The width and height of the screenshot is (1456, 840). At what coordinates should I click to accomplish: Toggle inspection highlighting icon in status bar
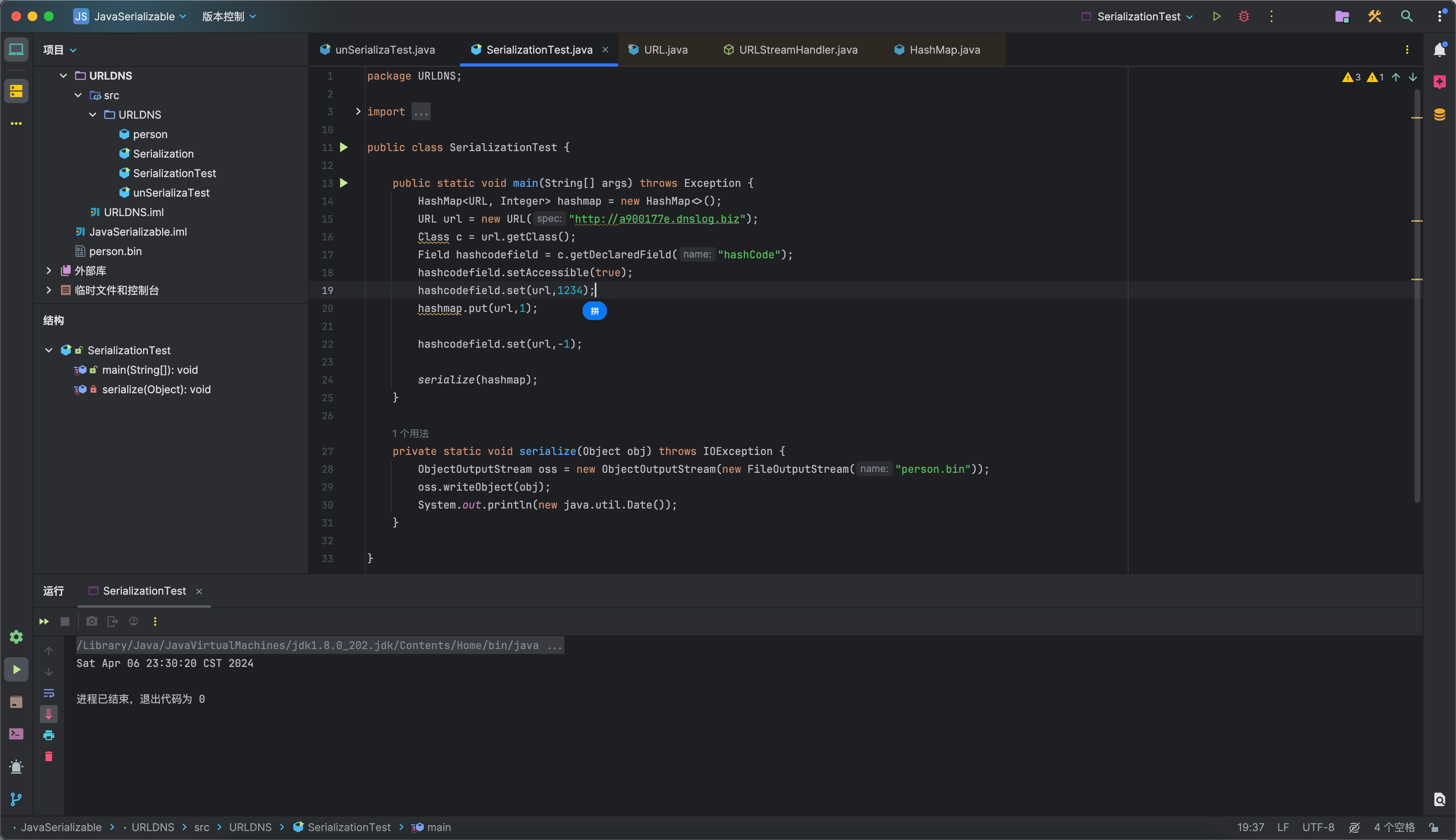pos(1354,827)
